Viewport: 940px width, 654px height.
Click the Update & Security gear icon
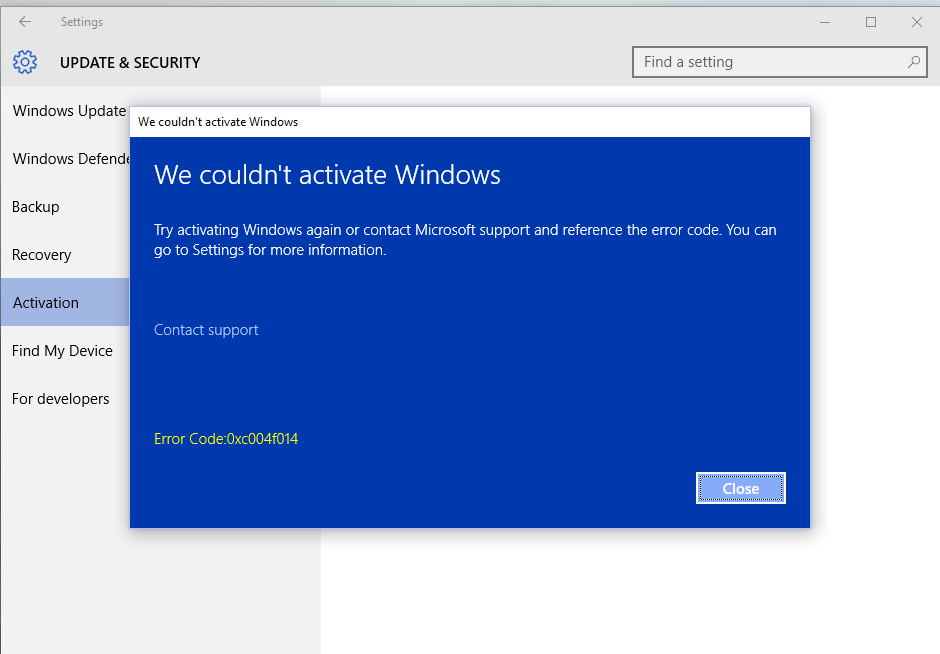coord(25,62)
